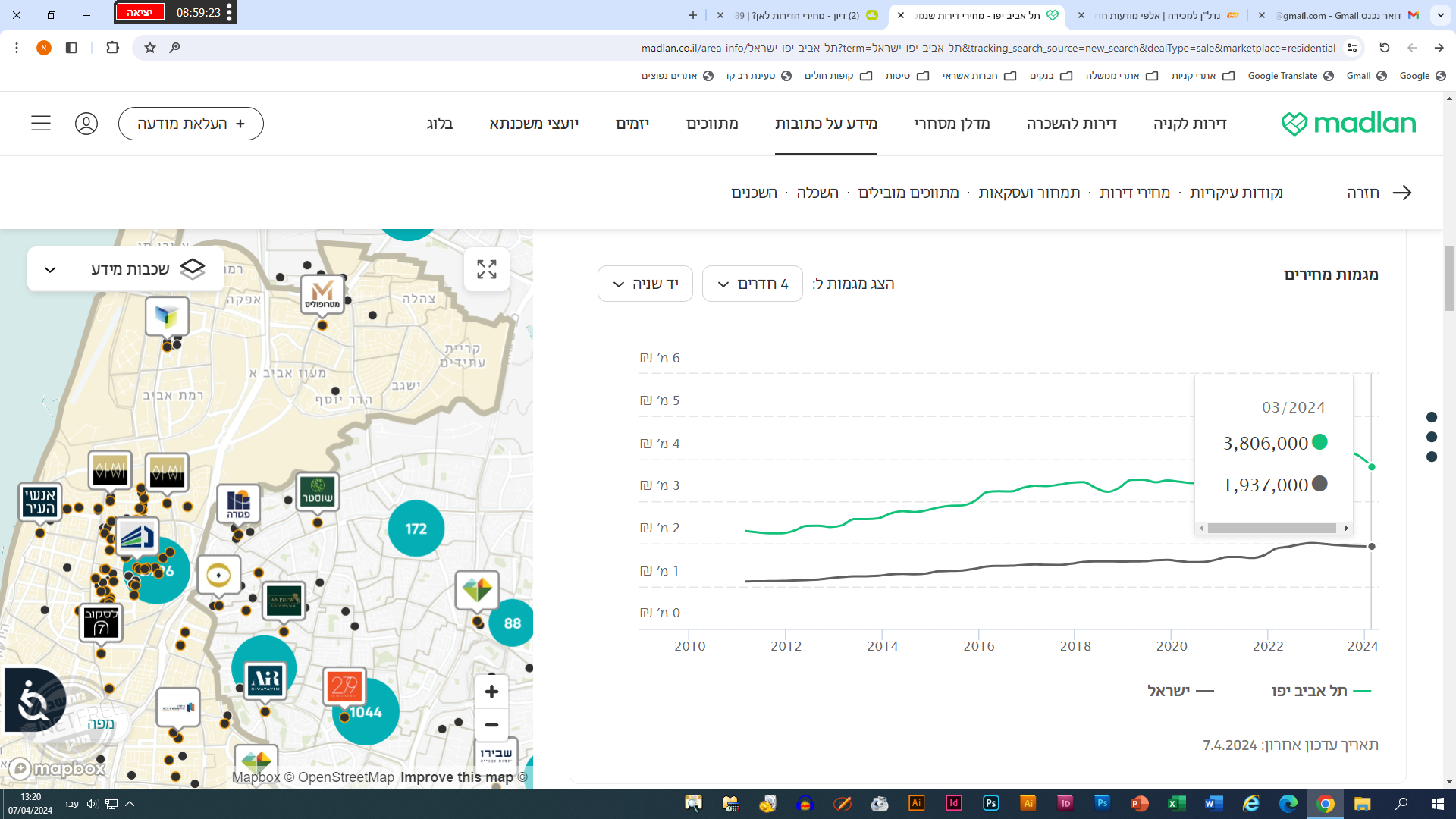1456x819 pixels.
Task: Expand the שכבות מידע layers panel
Action: coord(126,269)
